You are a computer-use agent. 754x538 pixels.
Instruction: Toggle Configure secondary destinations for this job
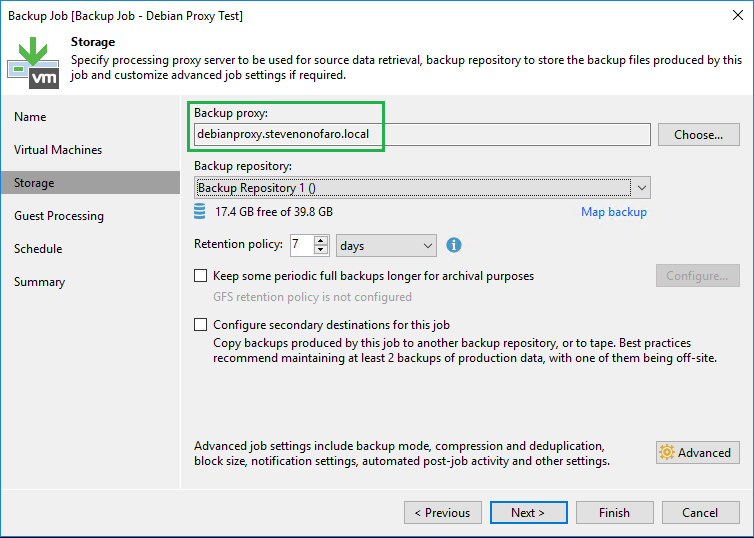[201, 325]
